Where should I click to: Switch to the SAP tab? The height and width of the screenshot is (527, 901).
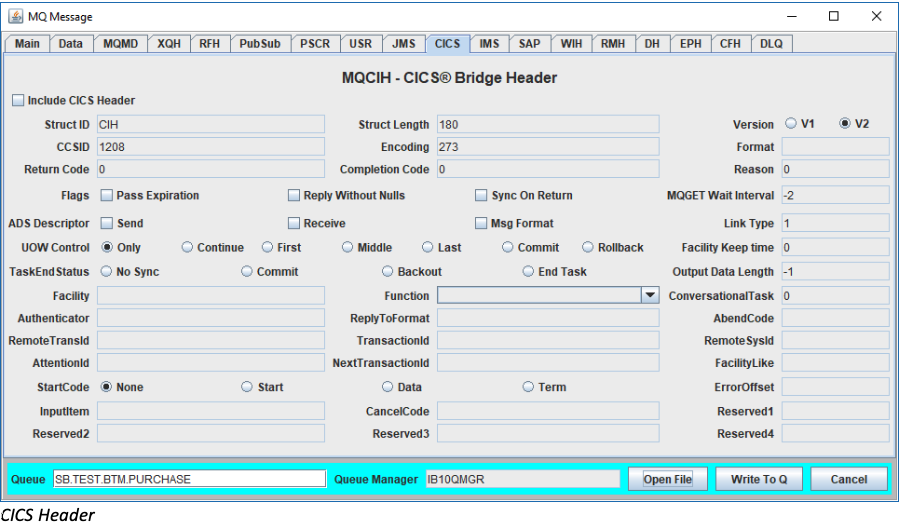coord(530,44)
